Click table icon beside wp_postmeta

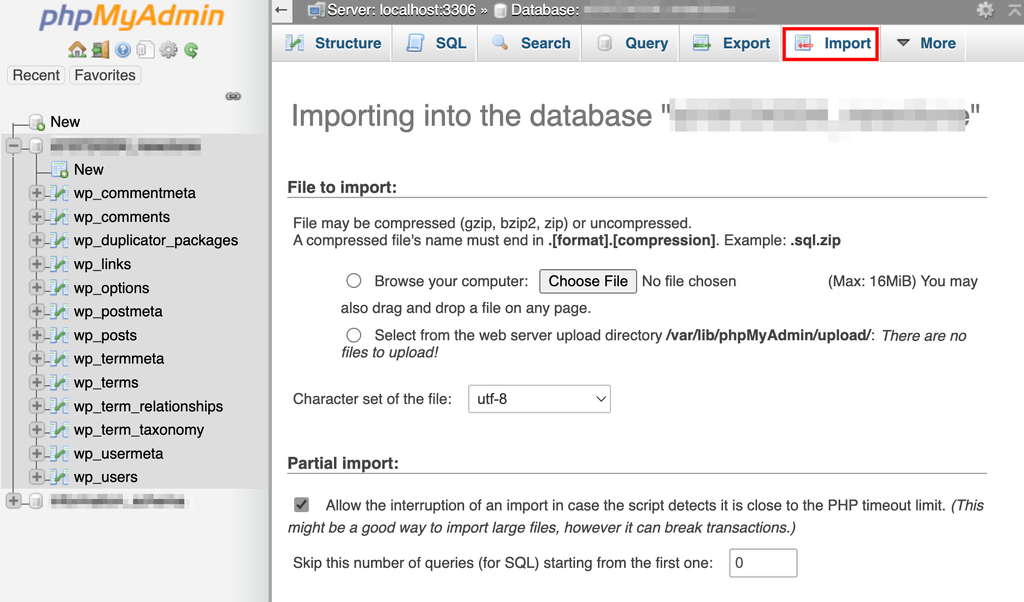59,311
